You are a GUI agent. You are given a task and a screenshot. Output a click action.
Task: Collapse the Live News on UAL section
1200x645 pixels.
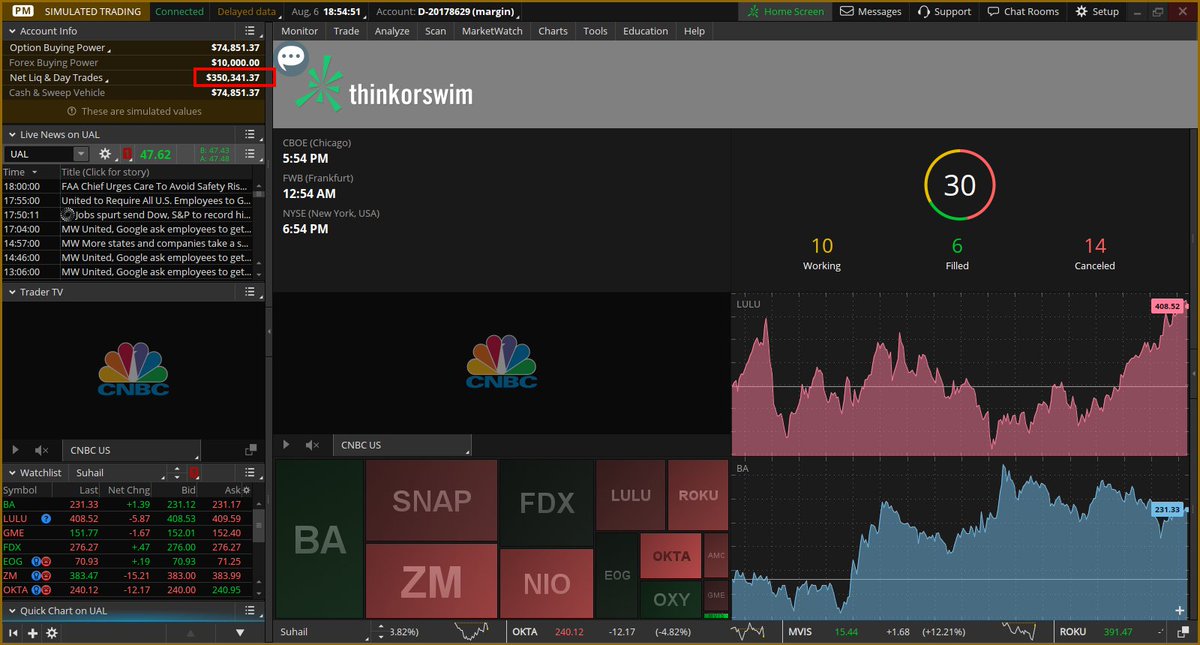11,134
